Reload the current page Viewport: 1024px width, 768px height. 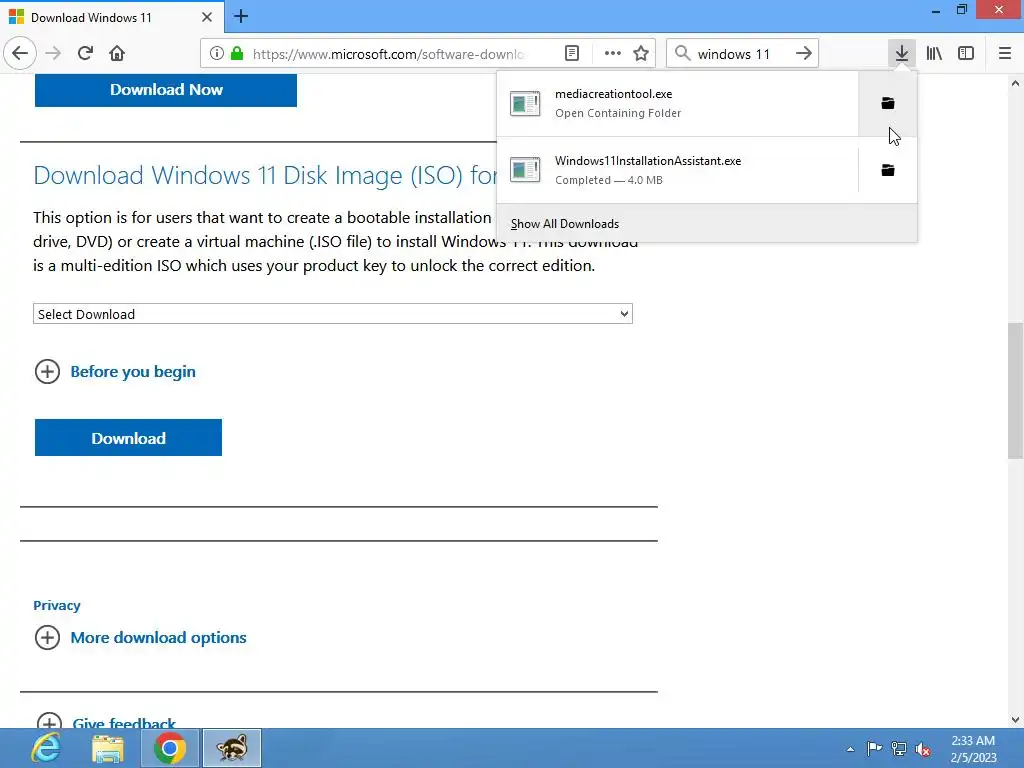(x=85, y=53)
